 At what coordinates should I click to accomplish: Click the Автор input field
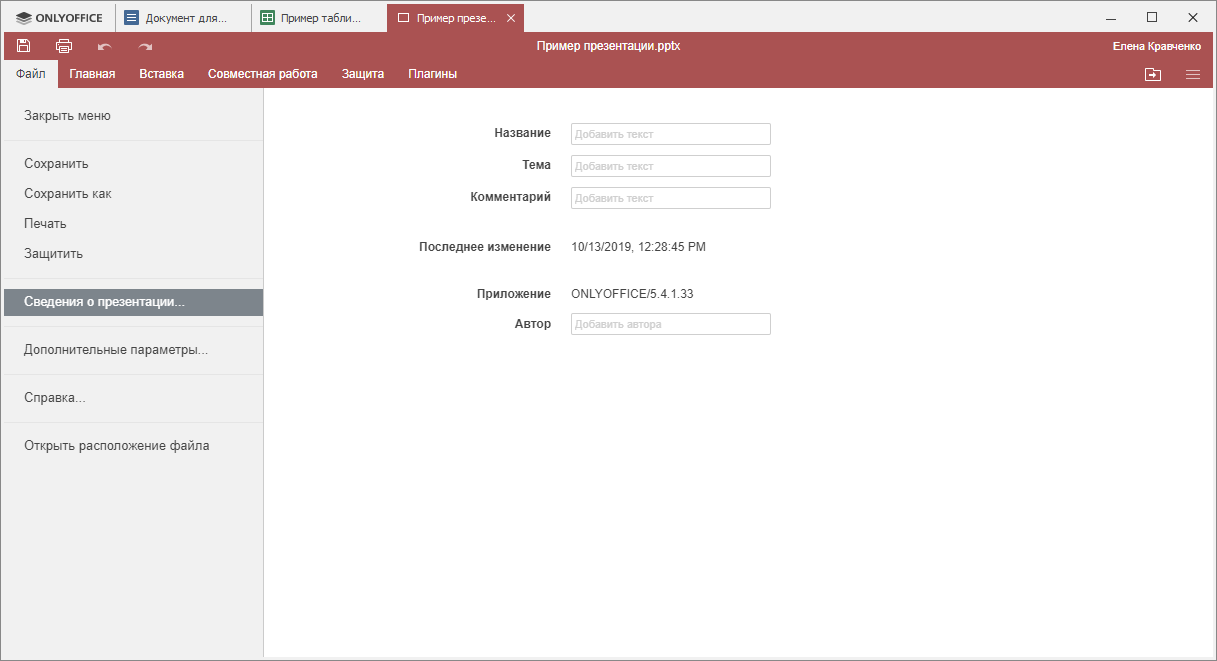(x=670, y=324)
